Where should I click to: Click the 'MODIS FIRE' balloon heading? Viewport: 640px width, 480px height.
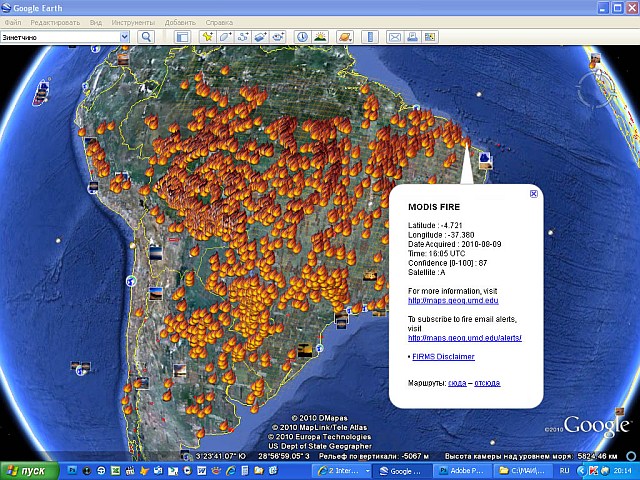434,207
